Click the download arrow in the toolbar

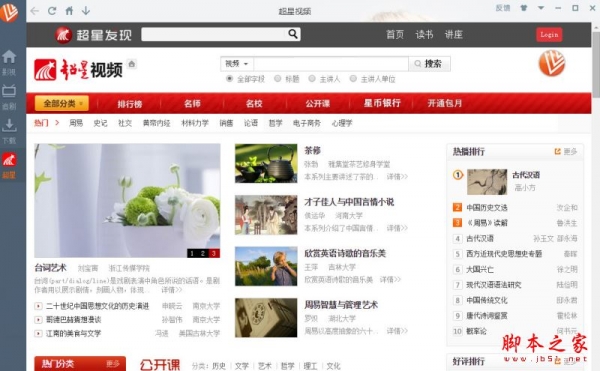tap(86, 11)
